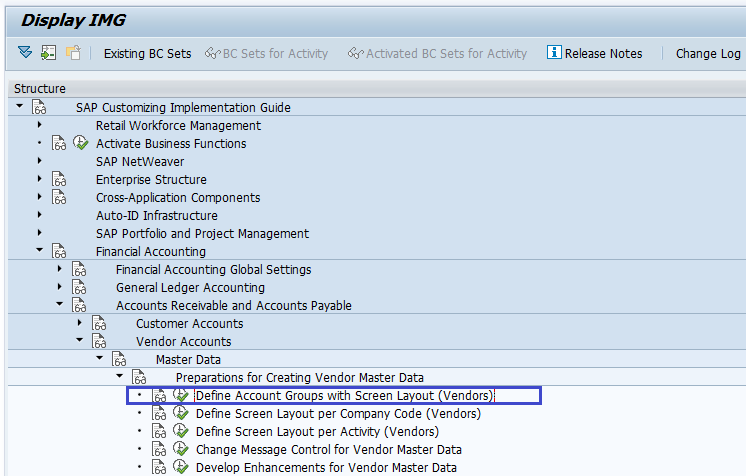Expand Enterprise Structure node
Image resolution: width=746 pixels, height=476 pixels.
[39, 179]
